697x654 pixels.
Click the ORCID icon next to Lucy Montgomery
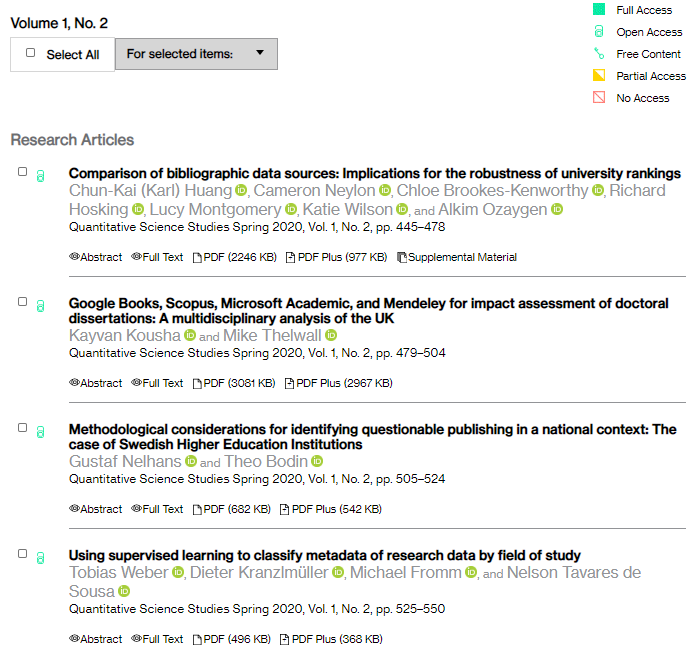pos(291,209)
